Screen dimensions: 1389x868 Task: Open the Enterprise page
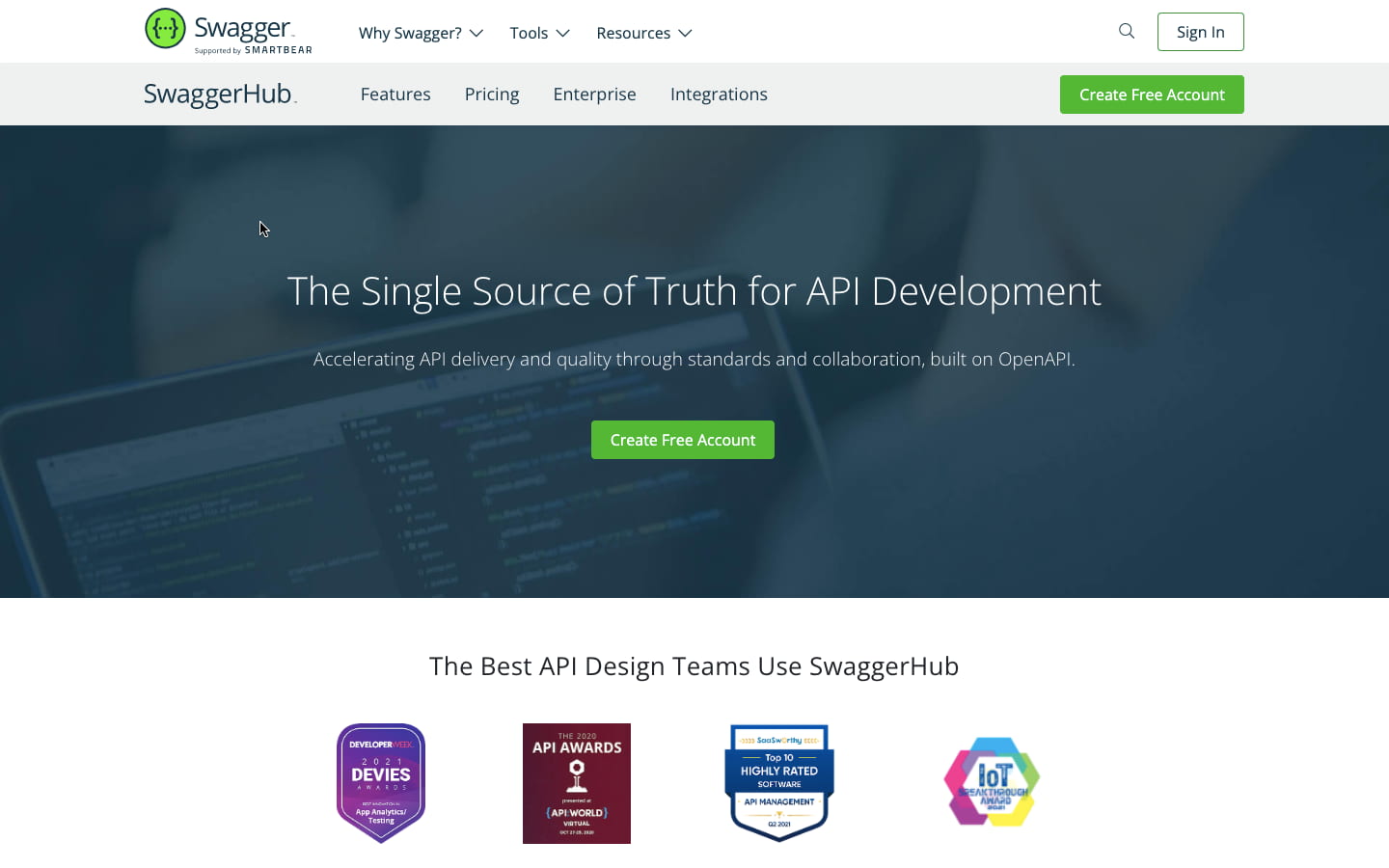(594, 94)
